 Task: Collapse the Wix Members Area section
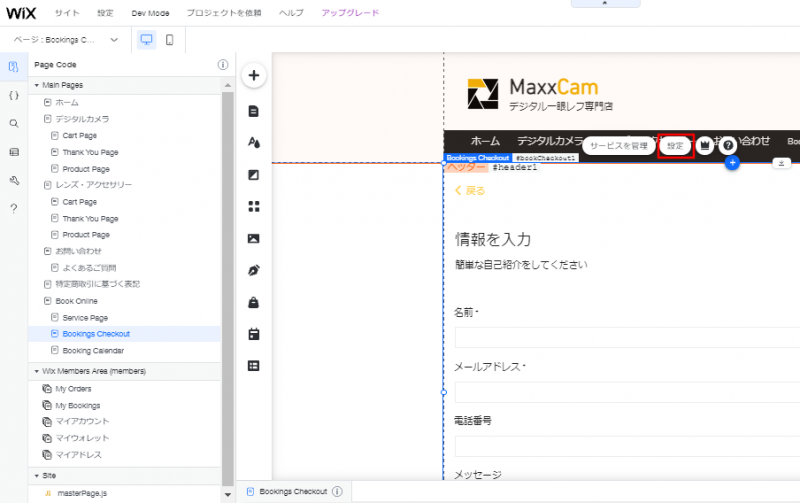(37, 371)
